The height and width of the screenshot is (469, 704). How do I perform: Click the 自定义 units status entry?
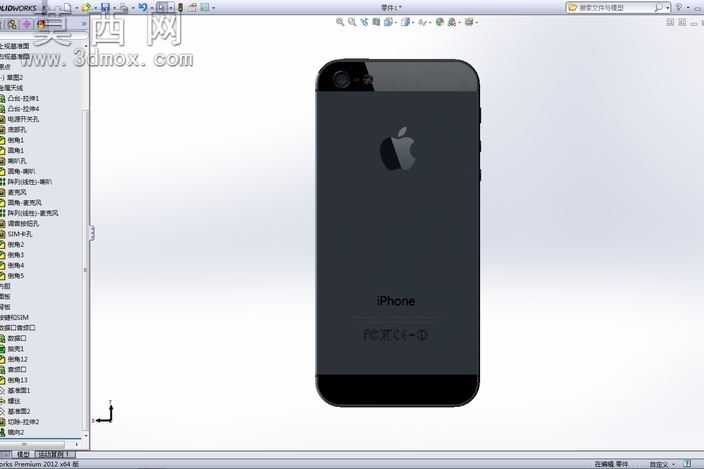click(658, 464)
